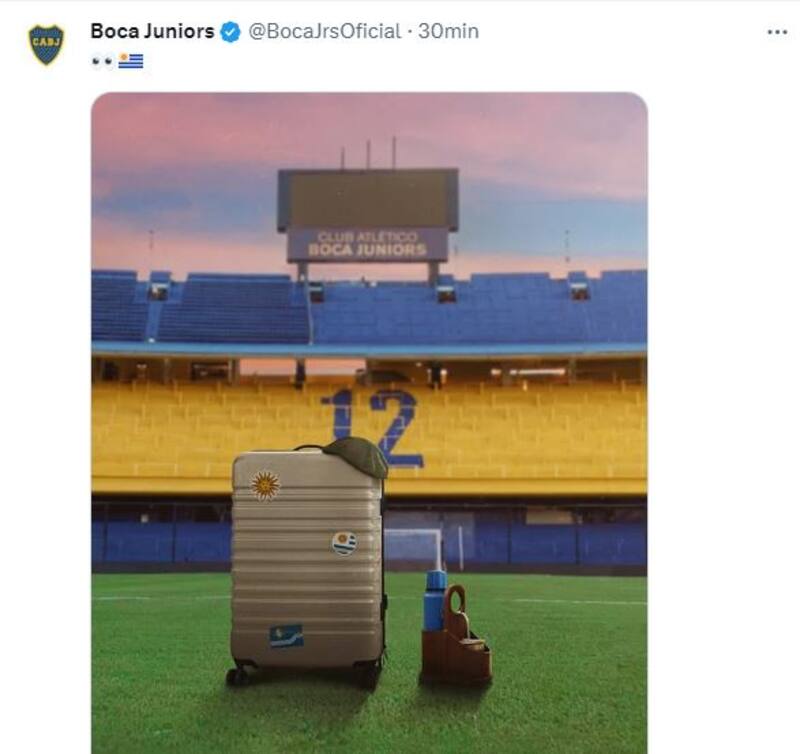Screen dimensions: 800x754
Task: Click the rectangular sticker at suitcase bottom
Action: point(286,636)
